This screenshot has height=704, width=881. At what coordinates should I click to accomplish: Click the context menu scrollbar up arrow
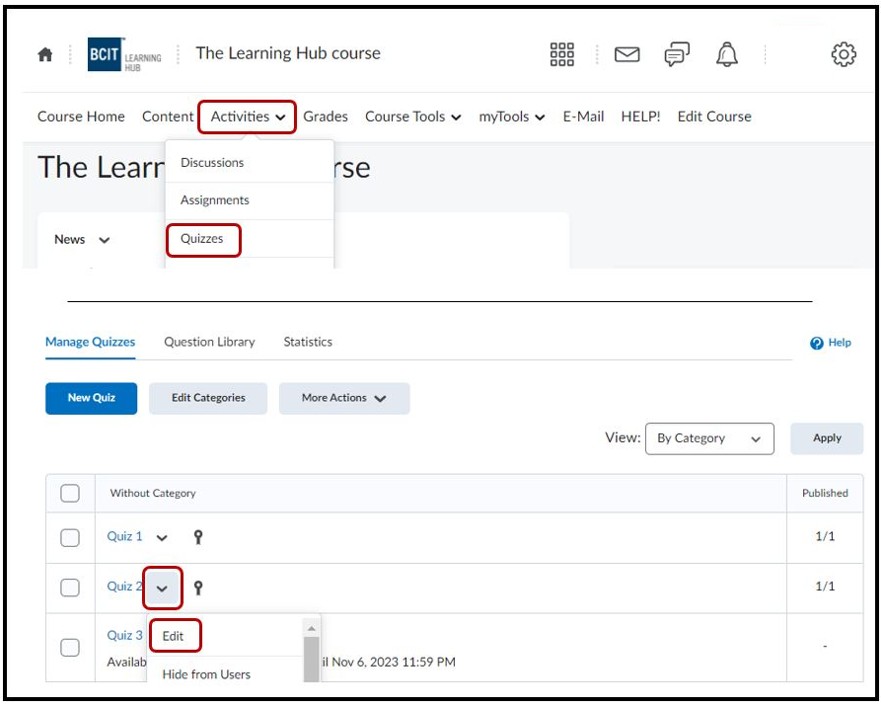coord(311,628)
